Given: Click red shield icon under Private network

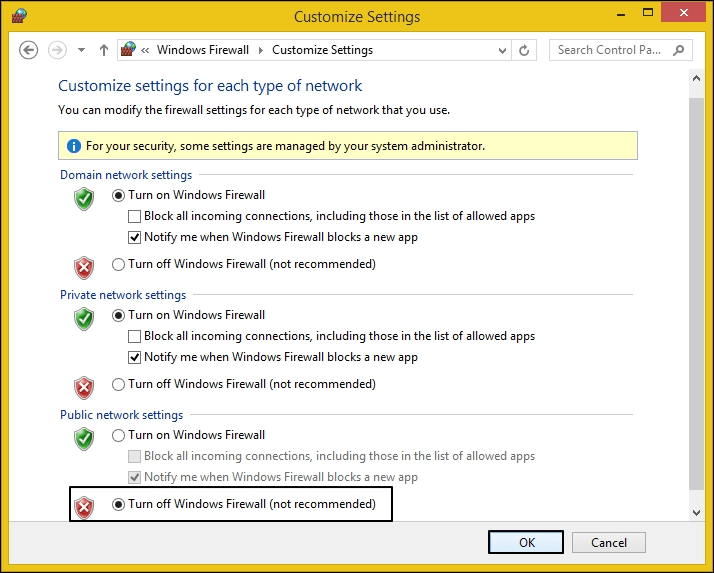Looking at the screenshot, I should [84, 388].
